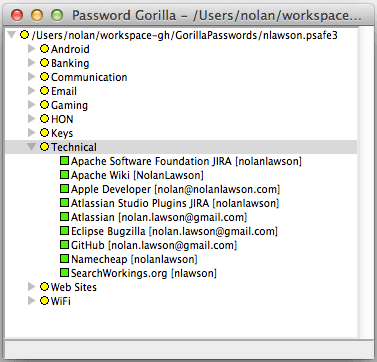Click green icon beside Atlassian Studio Plugins JIRA
Viewport: 377px width, 362px height.
click(x=64, y=203)
